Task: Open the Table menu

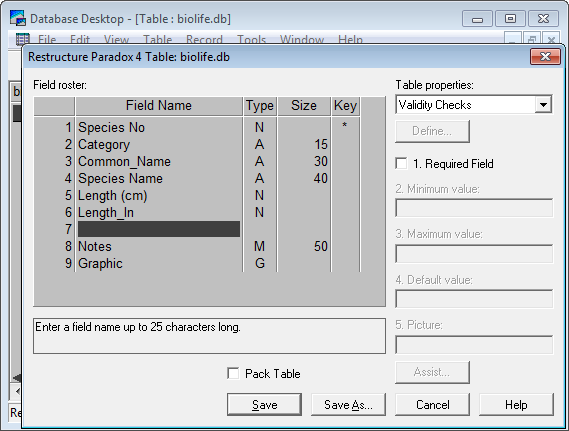Action: pyautogui.click(x=157, y=39)
